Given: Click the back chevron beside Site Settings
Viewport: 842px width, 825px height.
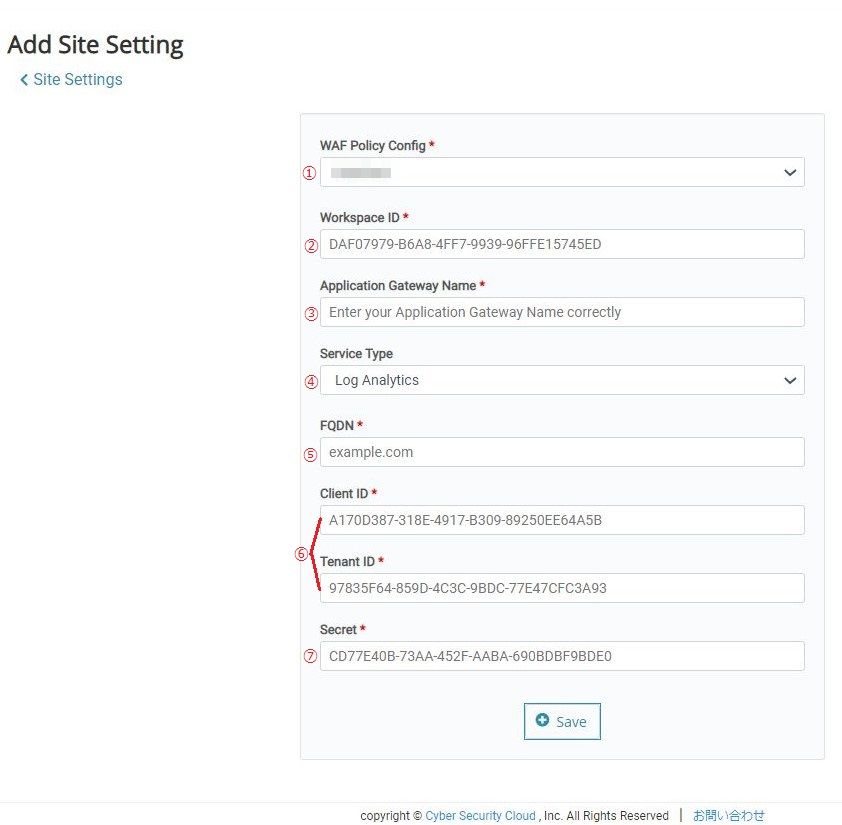Looking at the screenshot, I should pyautogui.click(x=24, y=80).
